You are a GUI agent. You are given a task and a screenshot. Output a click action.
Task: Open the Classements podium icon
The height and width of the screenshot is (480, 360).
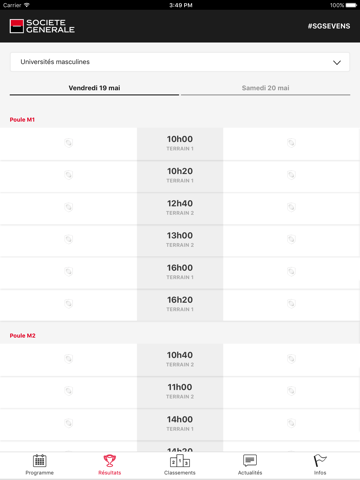tap(180, 461)
